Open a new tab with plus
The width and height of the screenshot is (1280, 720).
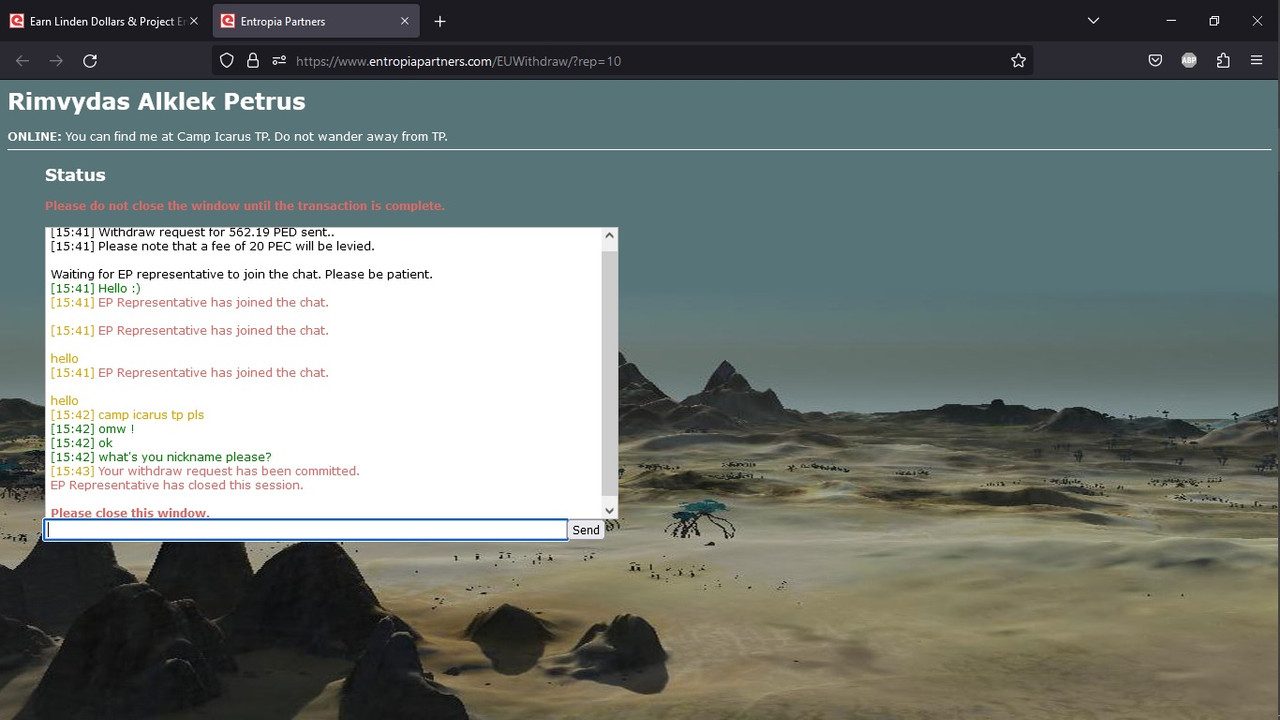click(x=440, y=21)
